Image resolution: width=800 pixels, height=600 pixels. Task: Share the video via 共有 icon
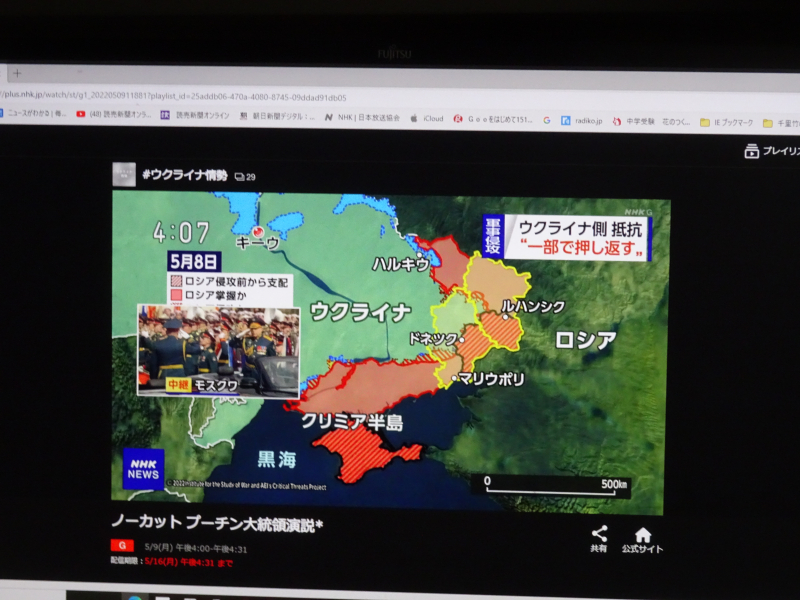tap(599, 539)
